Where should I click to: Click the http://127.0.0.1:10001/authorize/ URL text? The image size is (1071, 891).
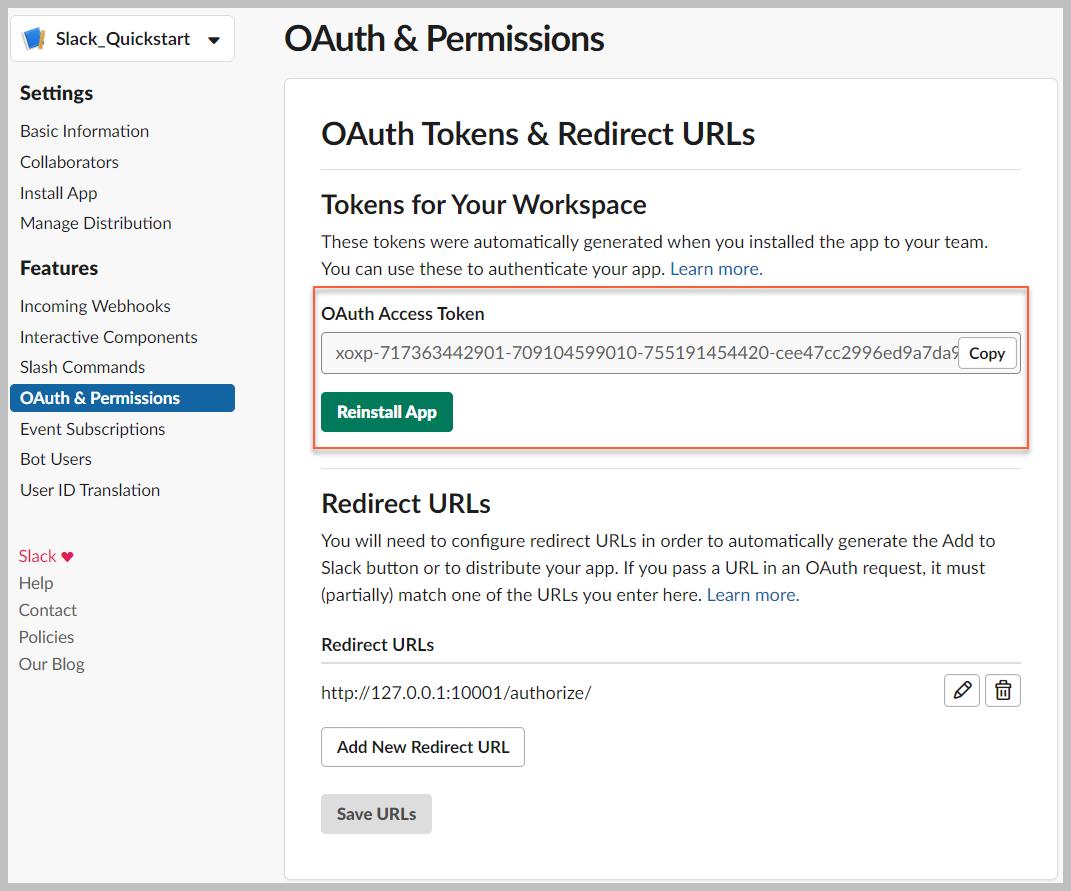point(456,693)
